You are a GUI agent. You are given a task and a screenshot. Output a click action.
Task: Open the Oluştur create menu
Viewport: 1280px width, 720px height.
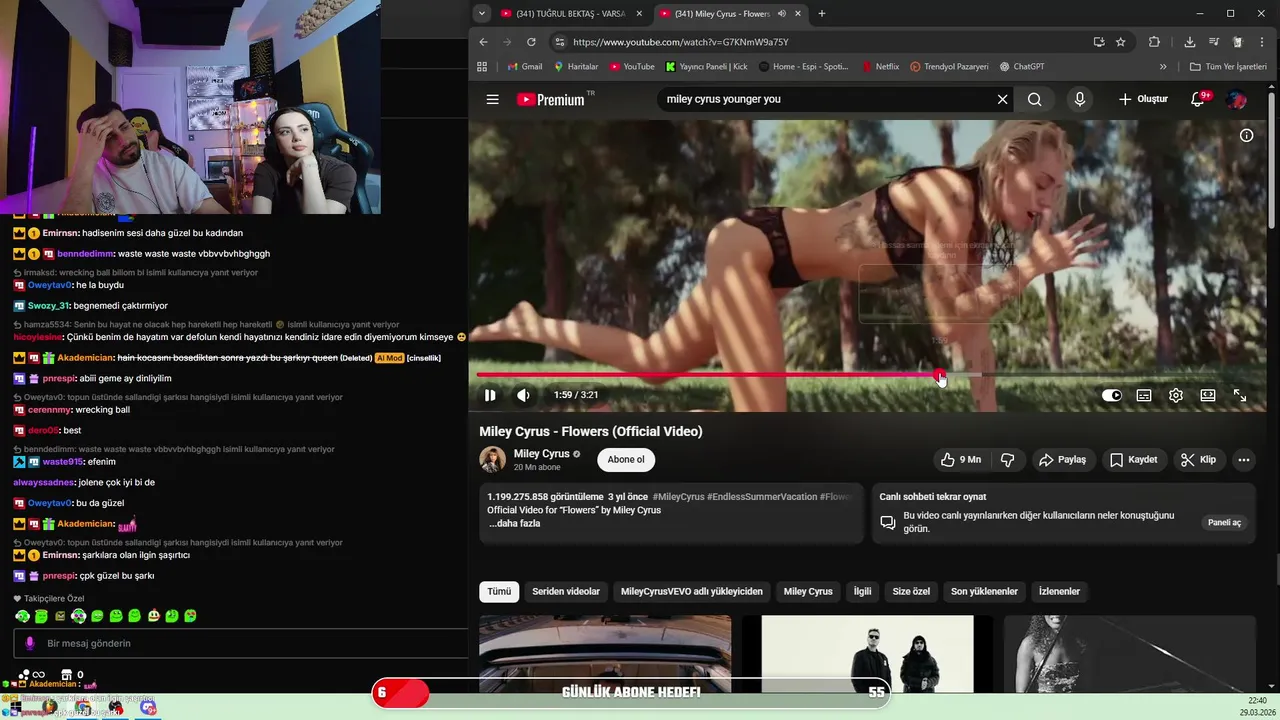coord(1143,99)
